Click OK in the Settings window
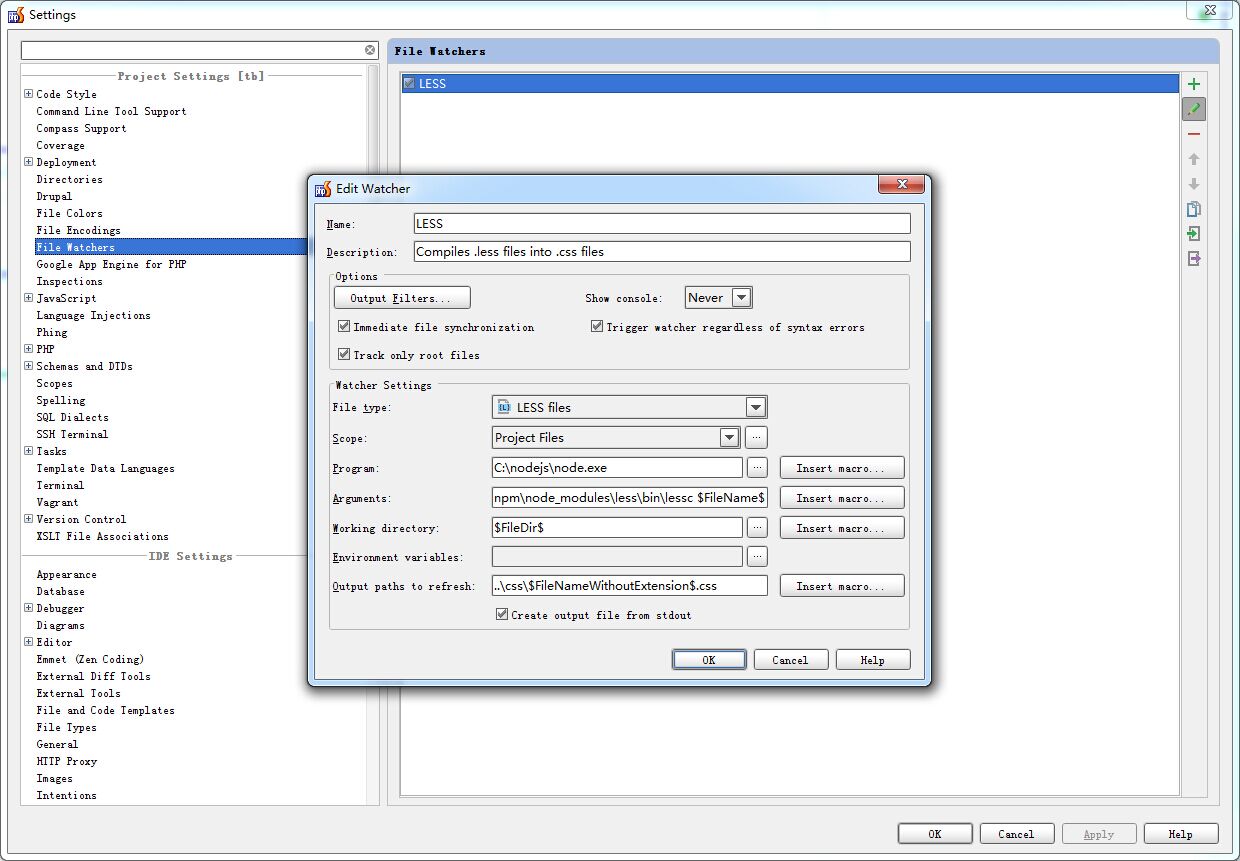 pos(935,834)
